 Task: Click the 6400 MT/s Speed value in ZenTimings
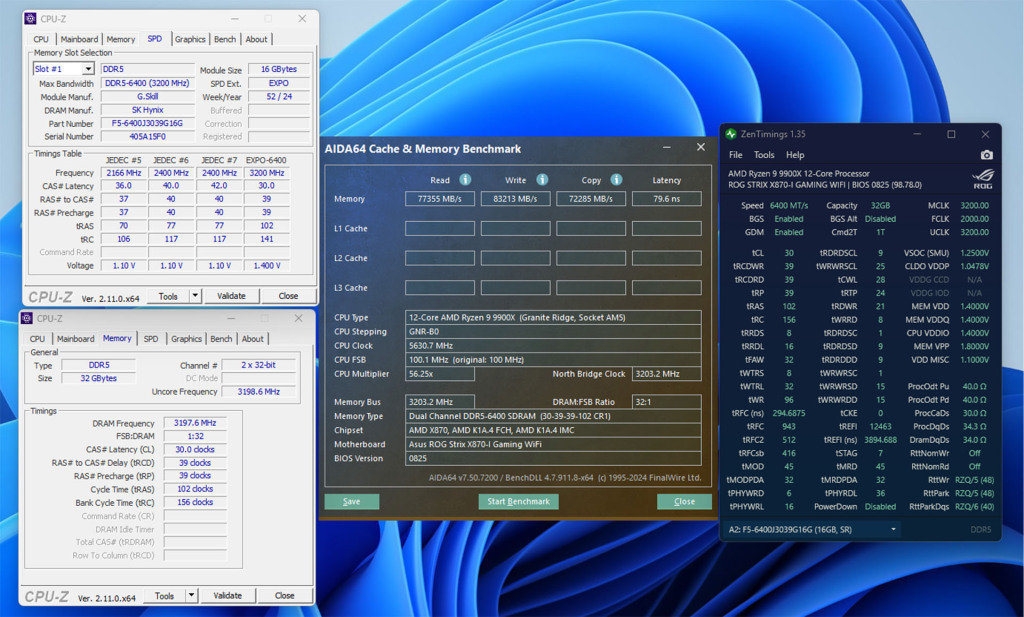pos(789,205)
